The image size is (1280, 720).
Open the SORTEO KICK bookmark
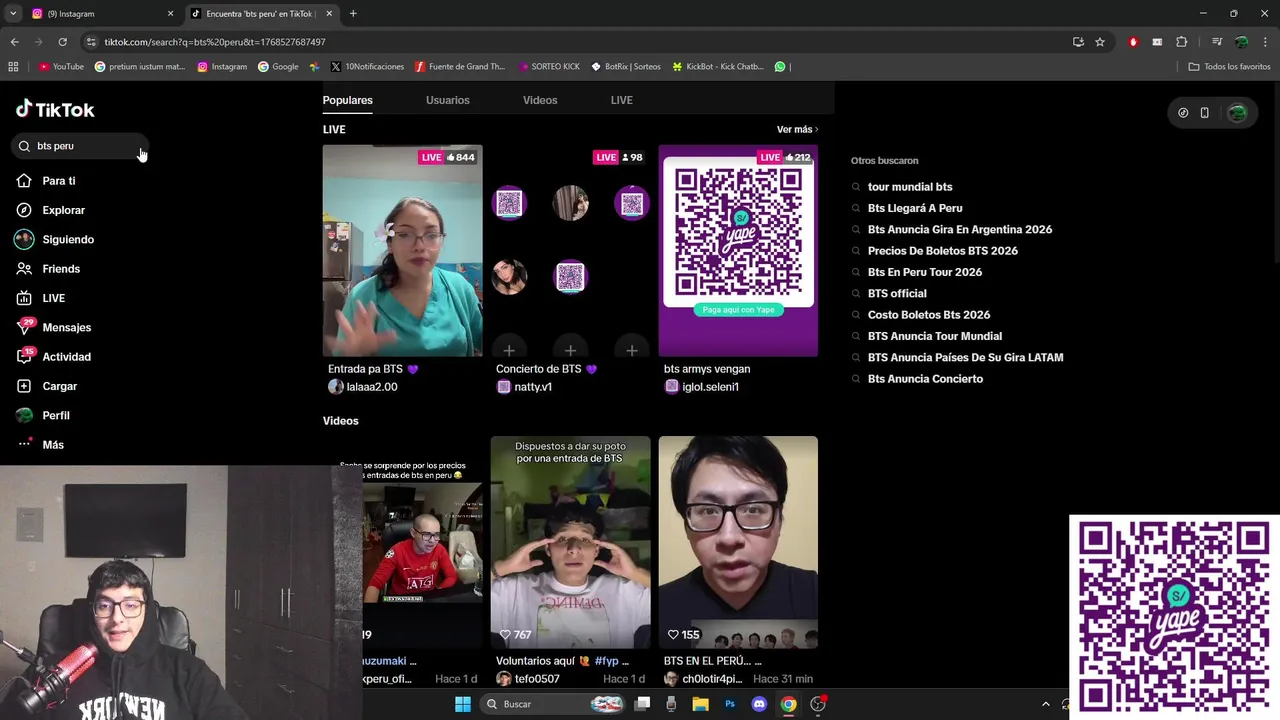click(x=549, y=67)
